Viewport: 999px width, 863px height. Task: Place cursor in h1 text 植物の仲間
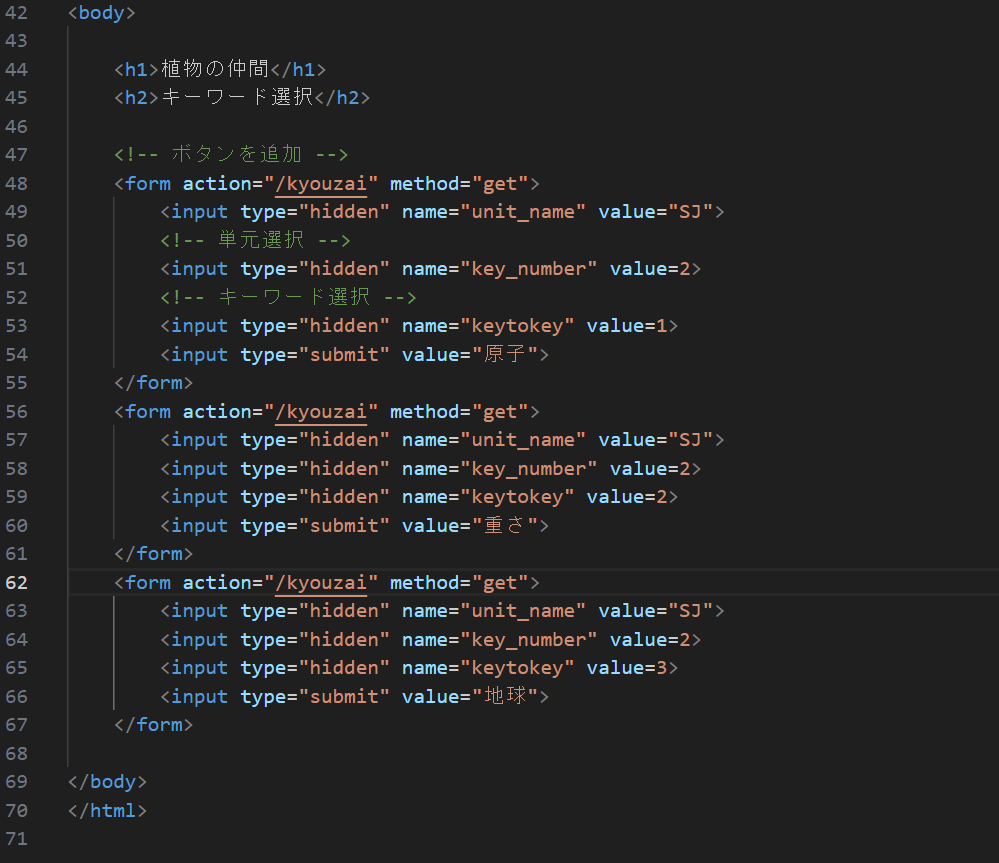(214, 69)
